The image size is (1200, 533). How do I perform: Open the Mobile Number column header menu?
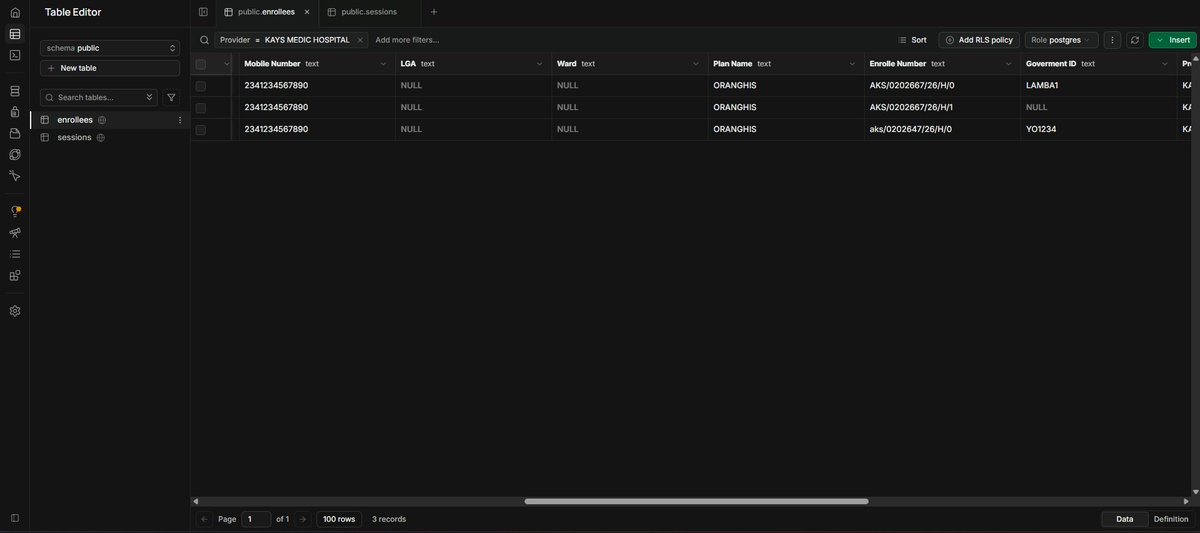(384, 64)
